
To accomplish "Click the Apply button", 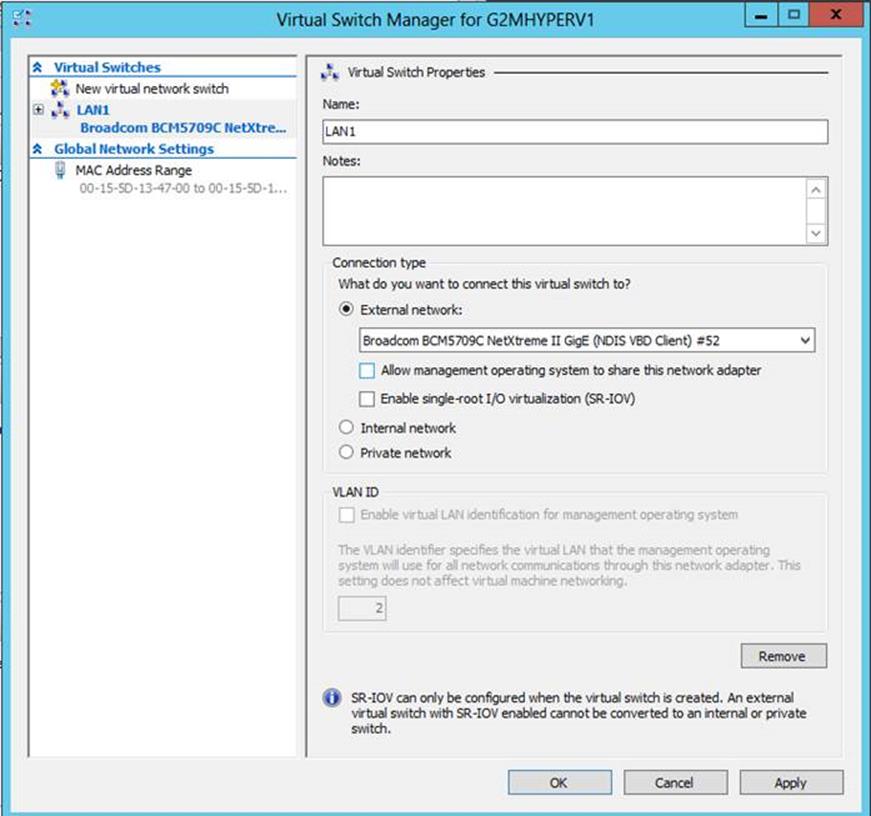I will (791, 783).
